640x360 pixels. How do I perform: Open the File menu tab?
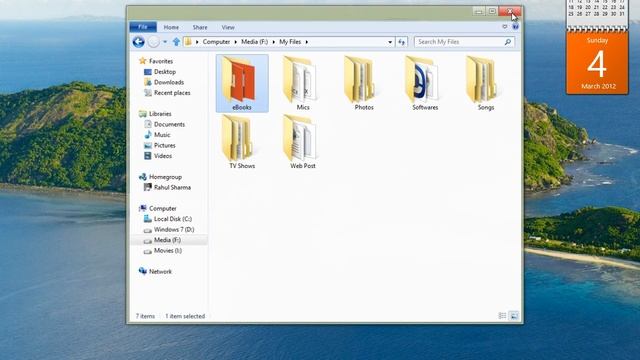click(143, 27)
